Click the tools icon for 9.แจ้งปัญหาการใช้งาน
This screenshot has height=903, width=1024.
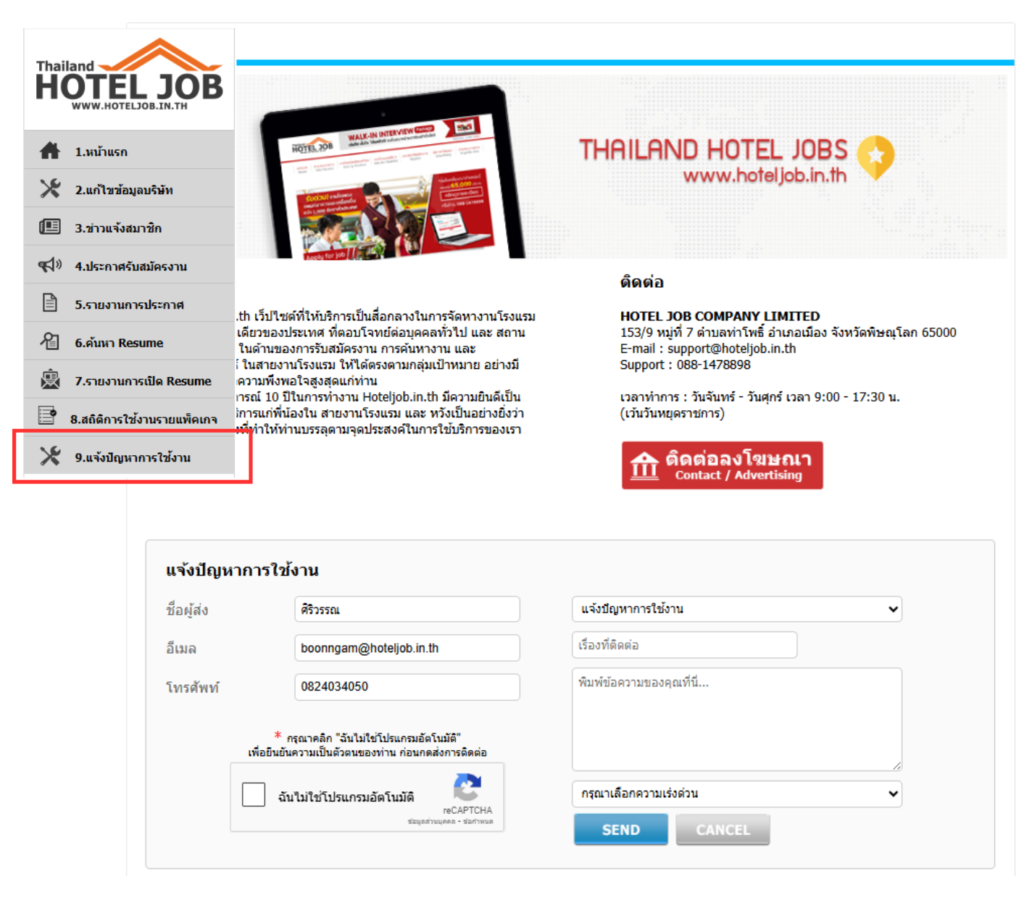click(x=50, y=456)
